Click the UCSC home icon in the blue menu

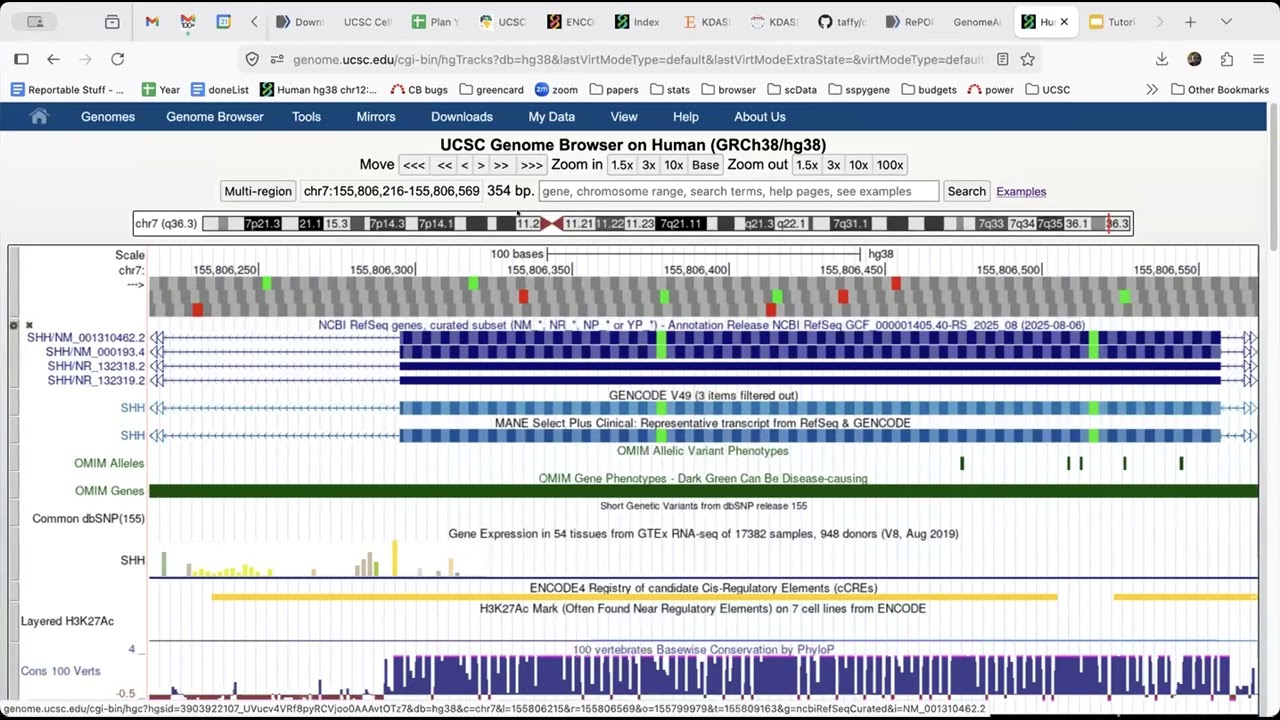click(x=39, y=117)
